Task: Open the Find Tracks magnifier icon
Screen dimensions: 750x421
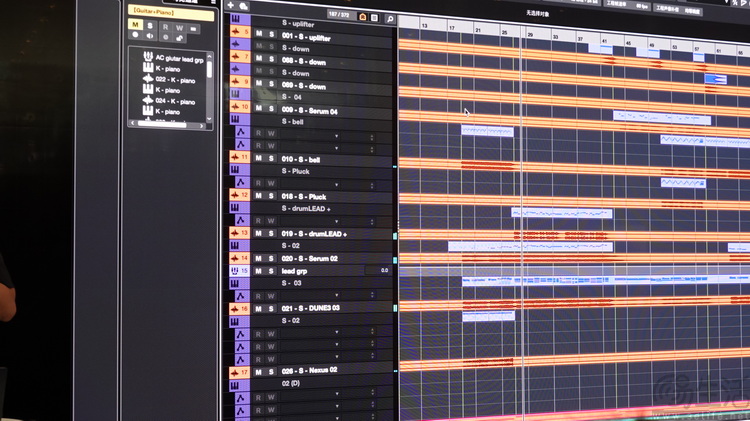Action: [x=390, y=19]
